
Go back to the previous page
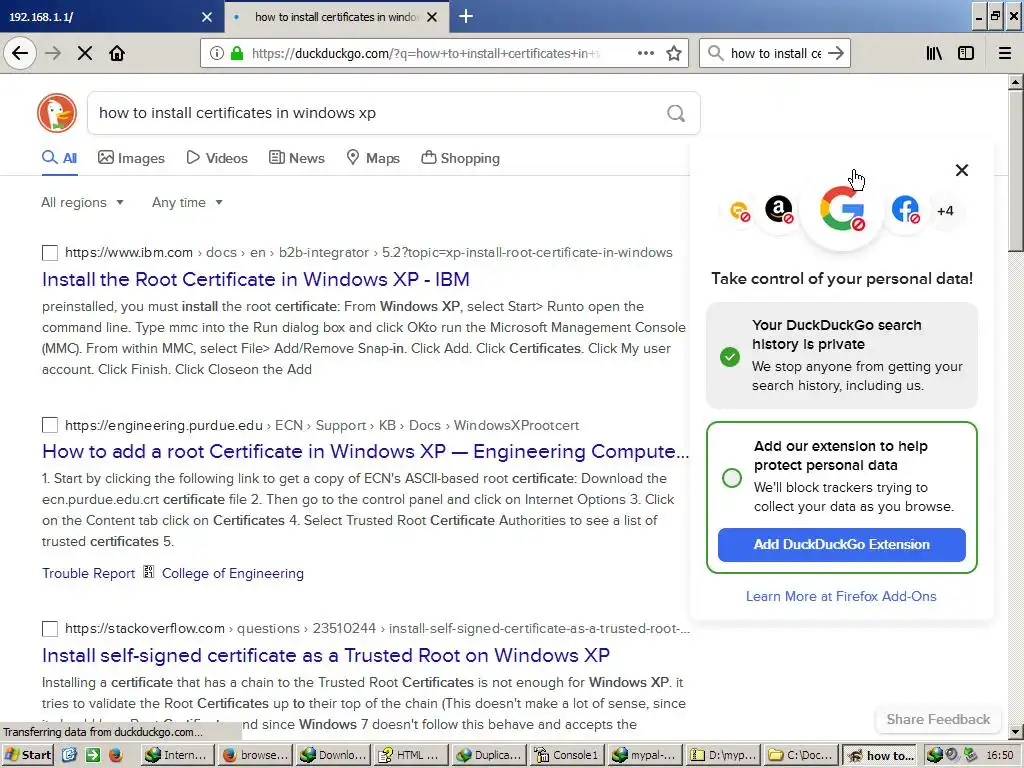coord(20,53)
